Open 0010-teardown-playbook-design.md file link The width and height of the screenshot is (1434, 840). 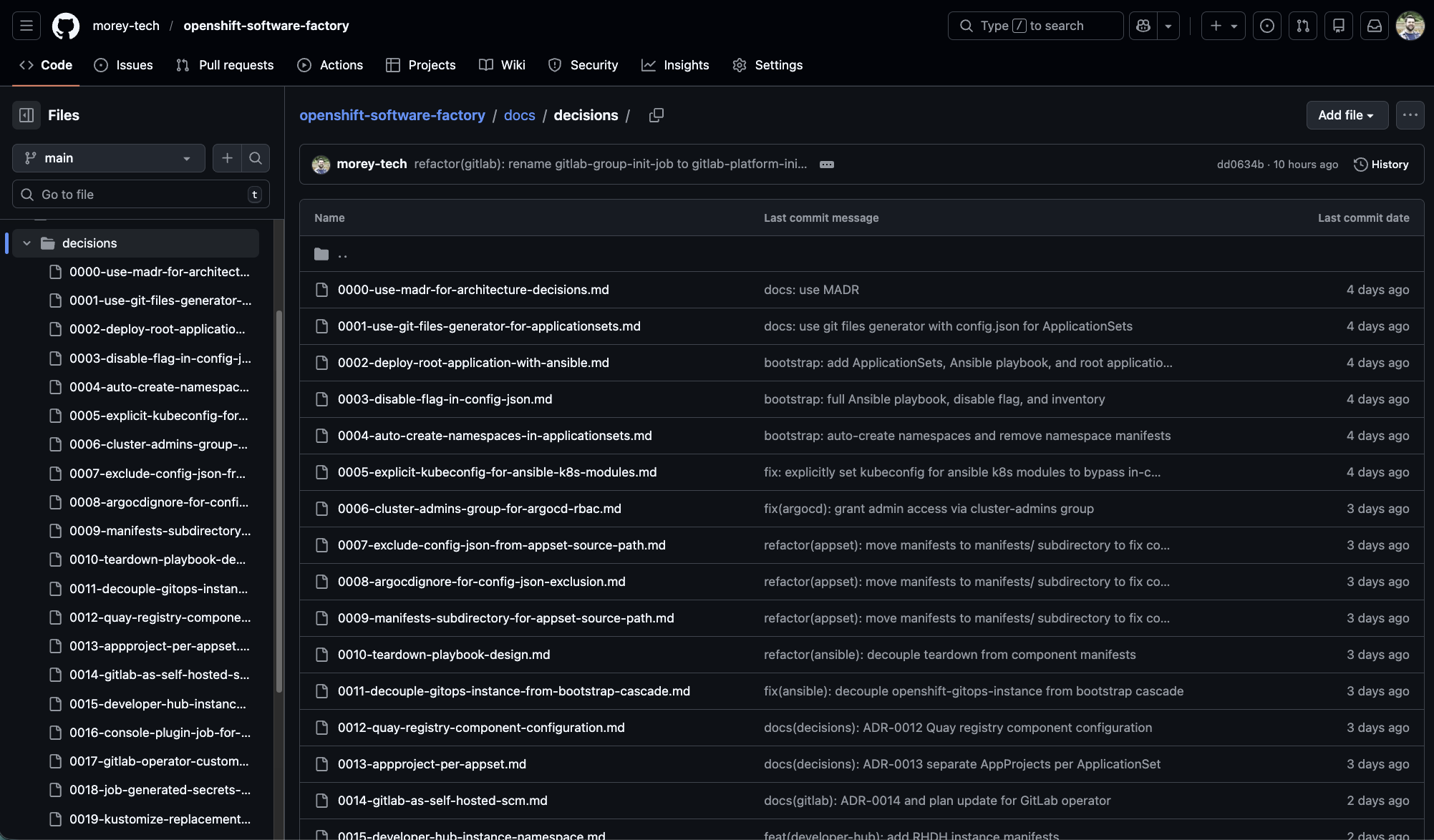pyautogui.click(x=444, y=654)
